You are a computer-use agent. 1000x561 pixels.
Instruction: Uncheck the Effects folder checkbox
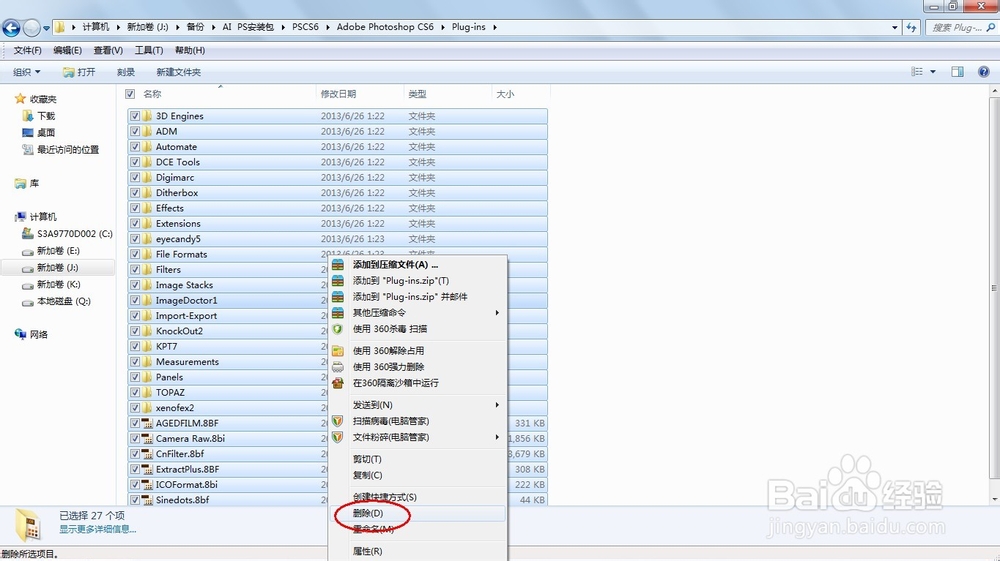point(135,208)
